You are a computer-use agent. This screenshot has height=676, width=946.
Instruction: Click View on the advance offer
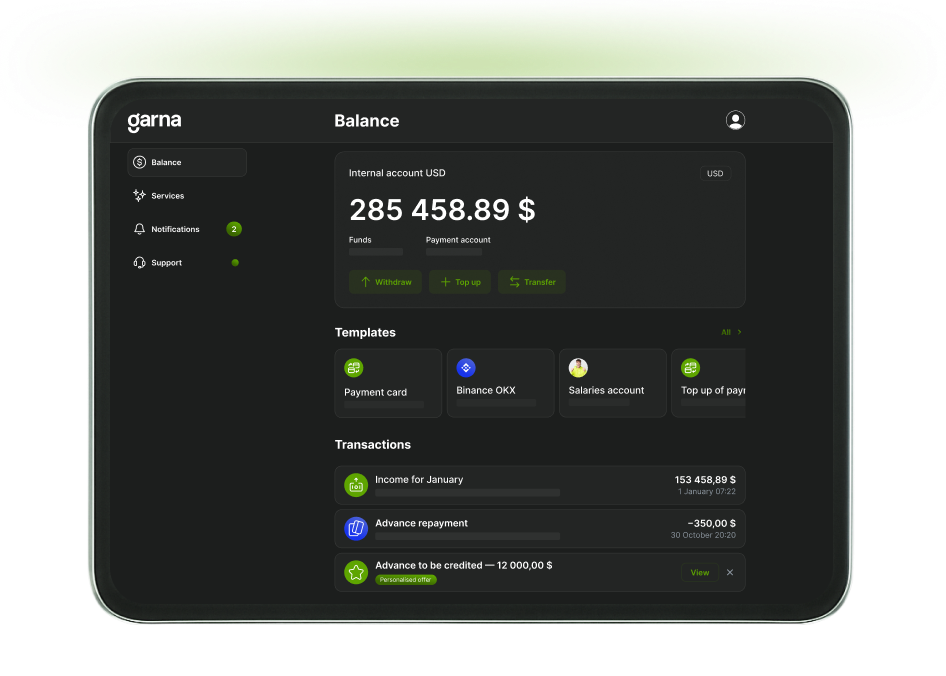tap(700, 572)
